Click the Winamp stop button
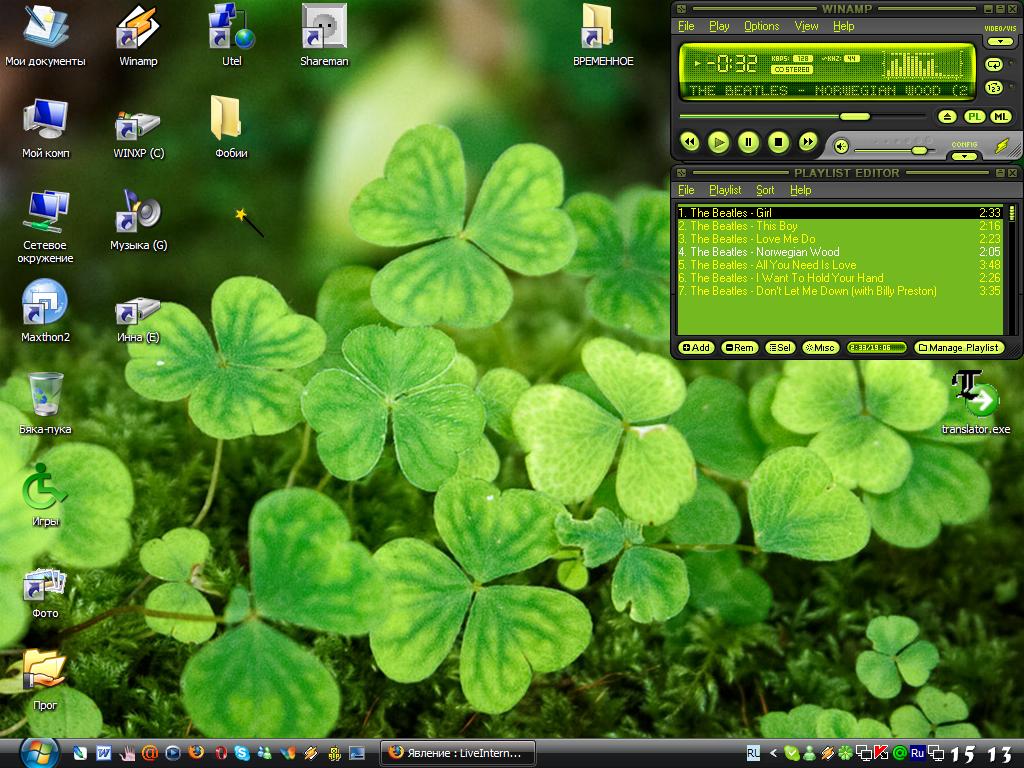 point(778,143)
